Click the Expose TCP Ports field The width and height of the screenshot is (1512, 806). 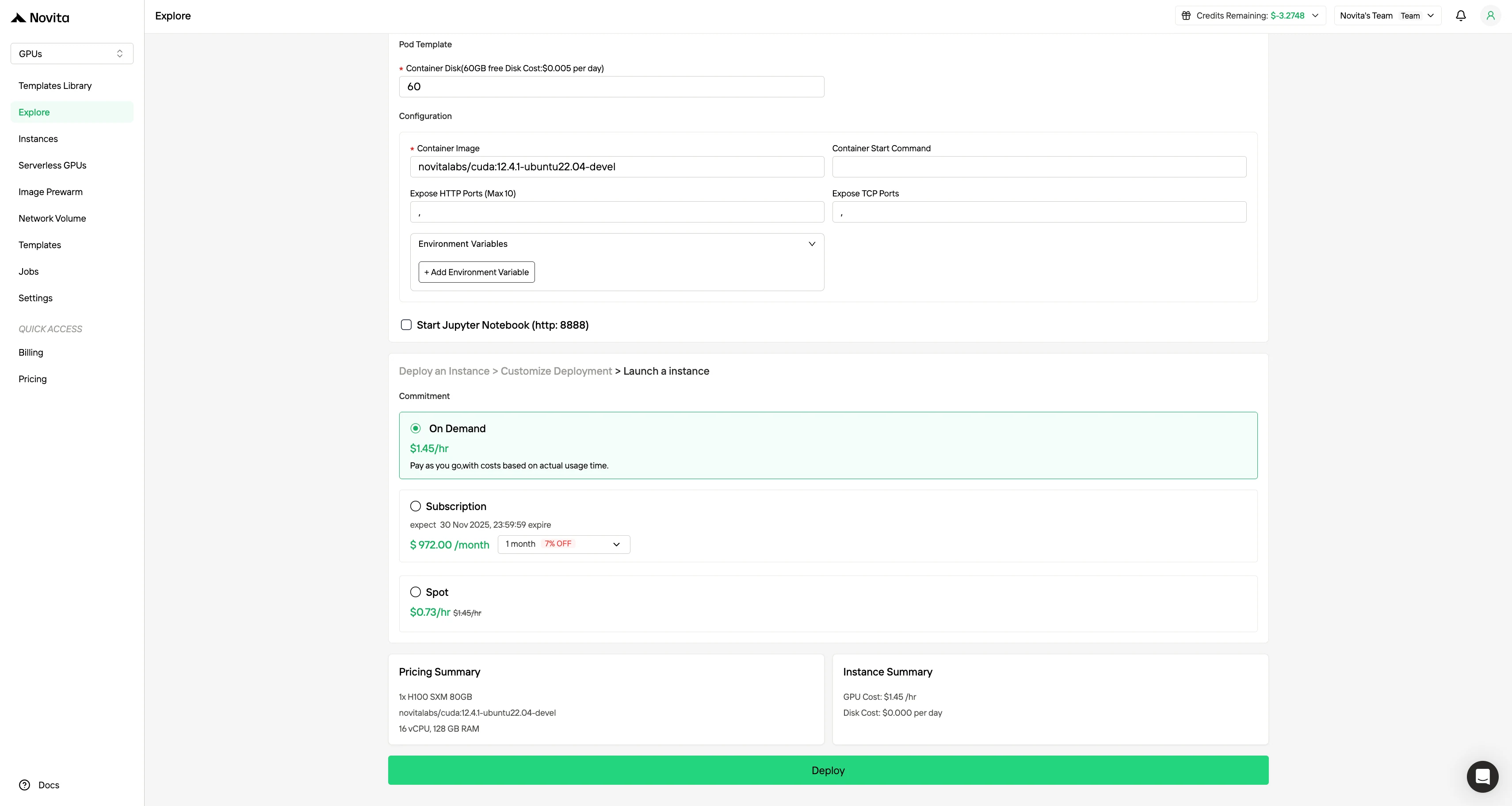click(1039, 212)
